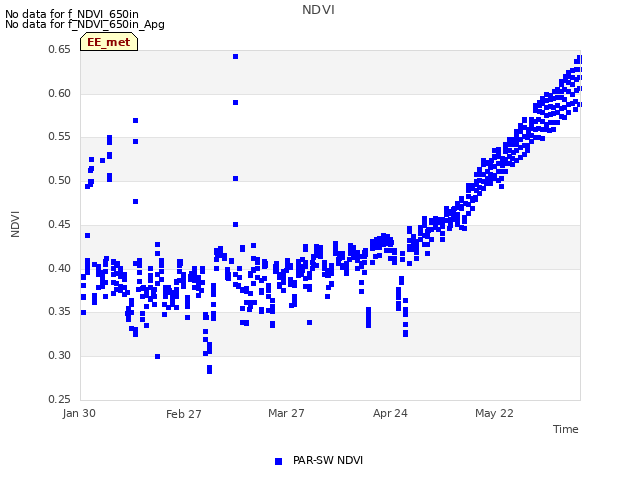The height and width of the screenshot is (480, 640).
Task: Click the May 22 x-axis tick label
Action: (494, 413)
